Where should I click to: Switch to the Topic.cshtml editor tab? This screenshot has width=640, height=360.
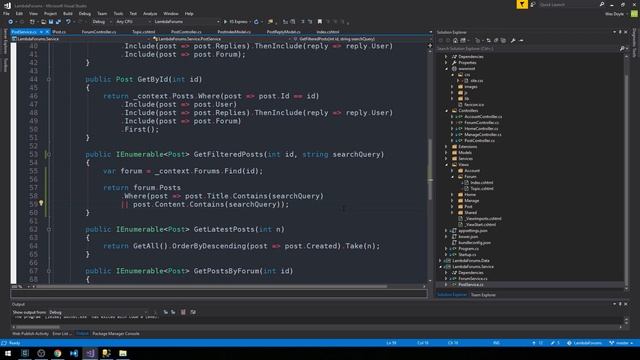point(144,32)
